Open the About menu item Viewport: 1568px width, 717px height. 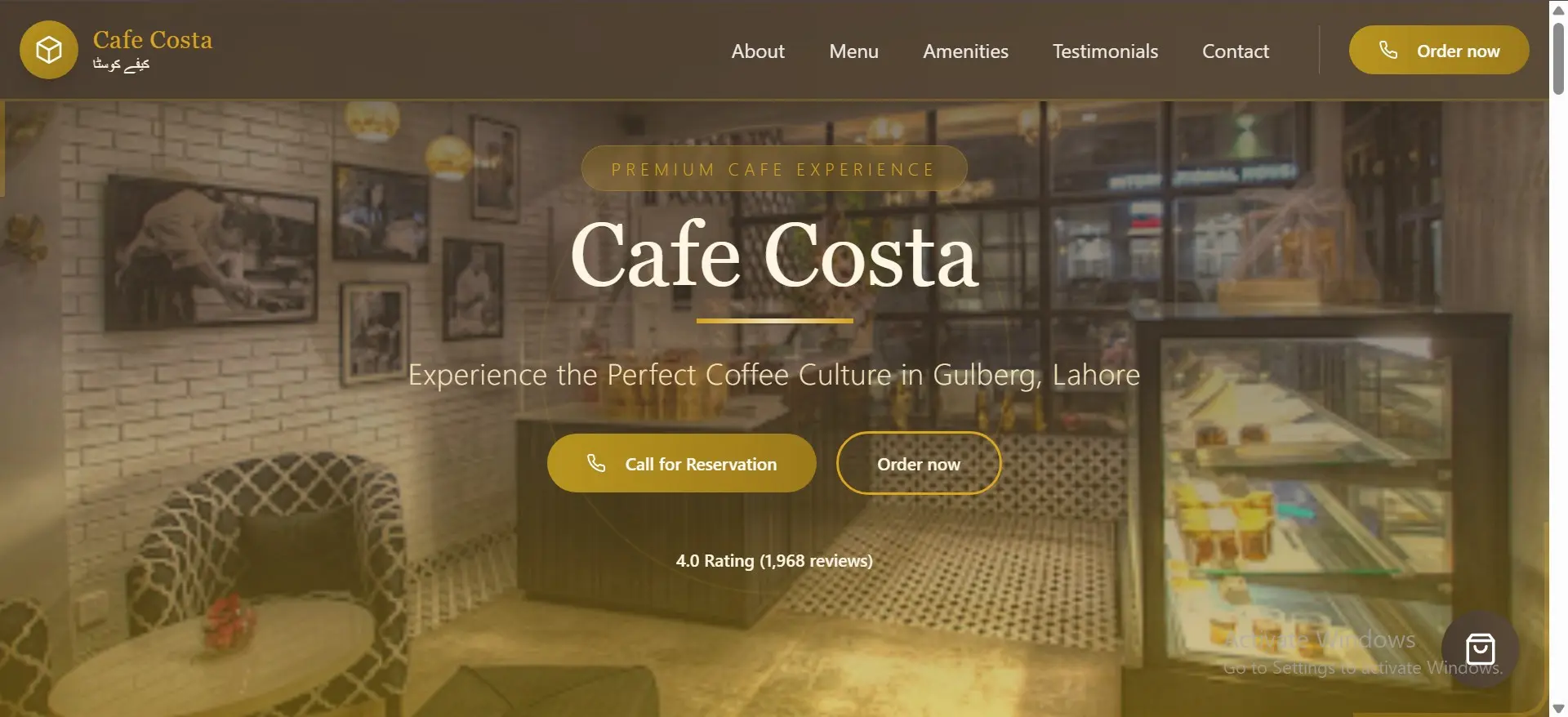758,51
